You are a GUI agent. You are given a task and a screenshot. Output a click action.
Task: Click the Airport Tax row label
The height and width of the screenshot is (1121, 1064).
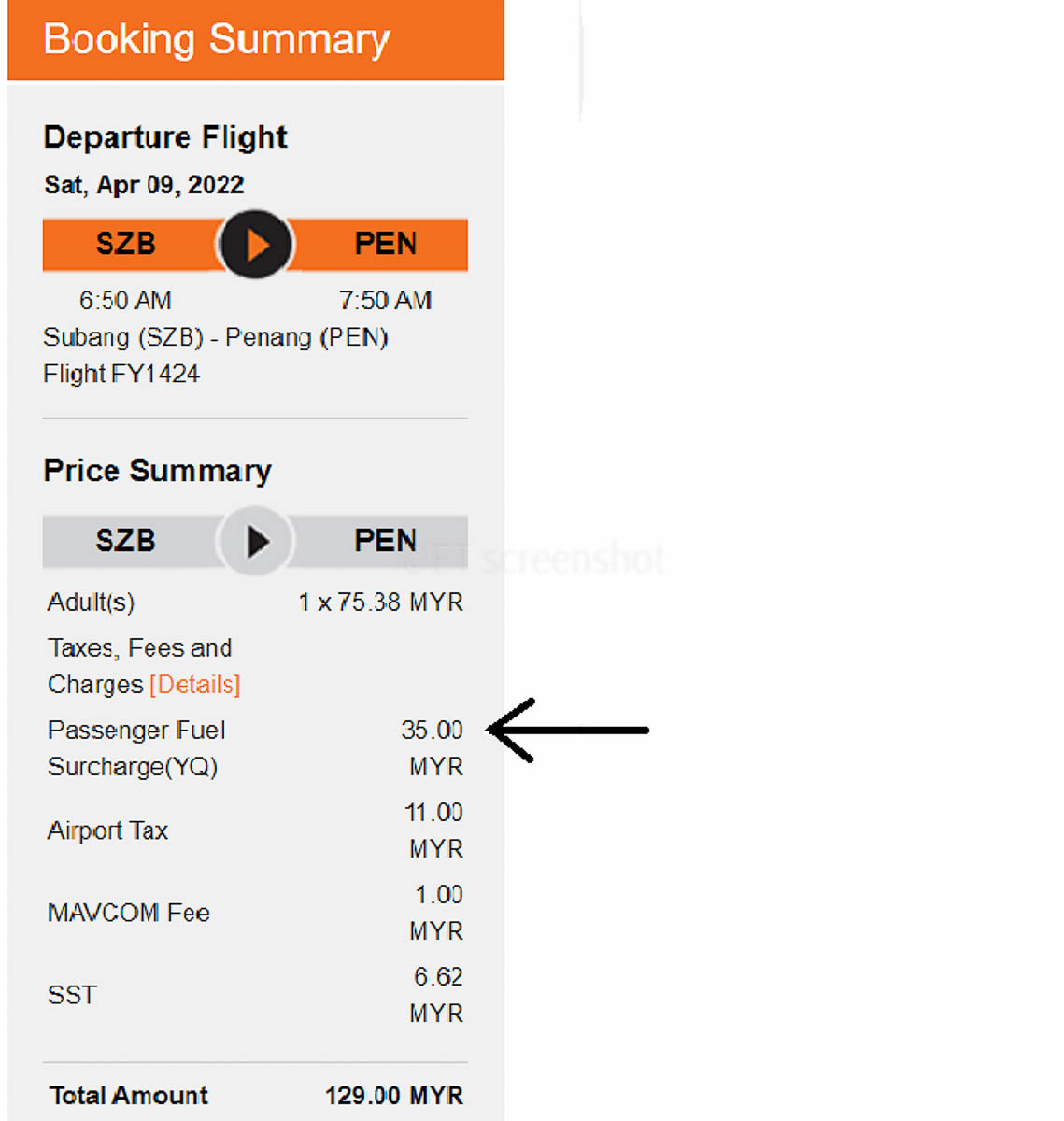pyautogui.click(x=107, y=830)
